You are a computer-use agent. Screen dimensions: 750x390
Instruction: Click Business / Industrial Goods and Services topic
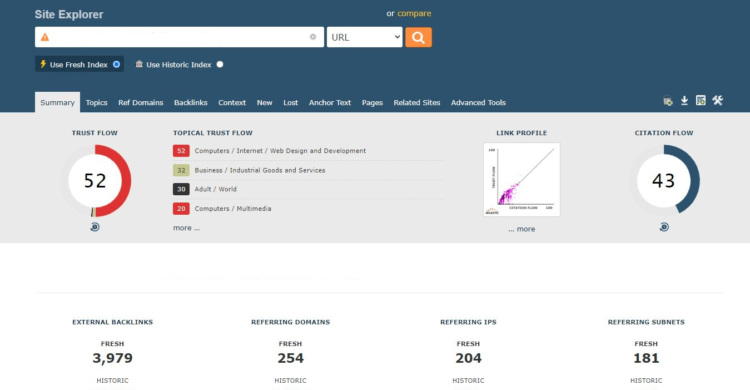click(260, 170)
